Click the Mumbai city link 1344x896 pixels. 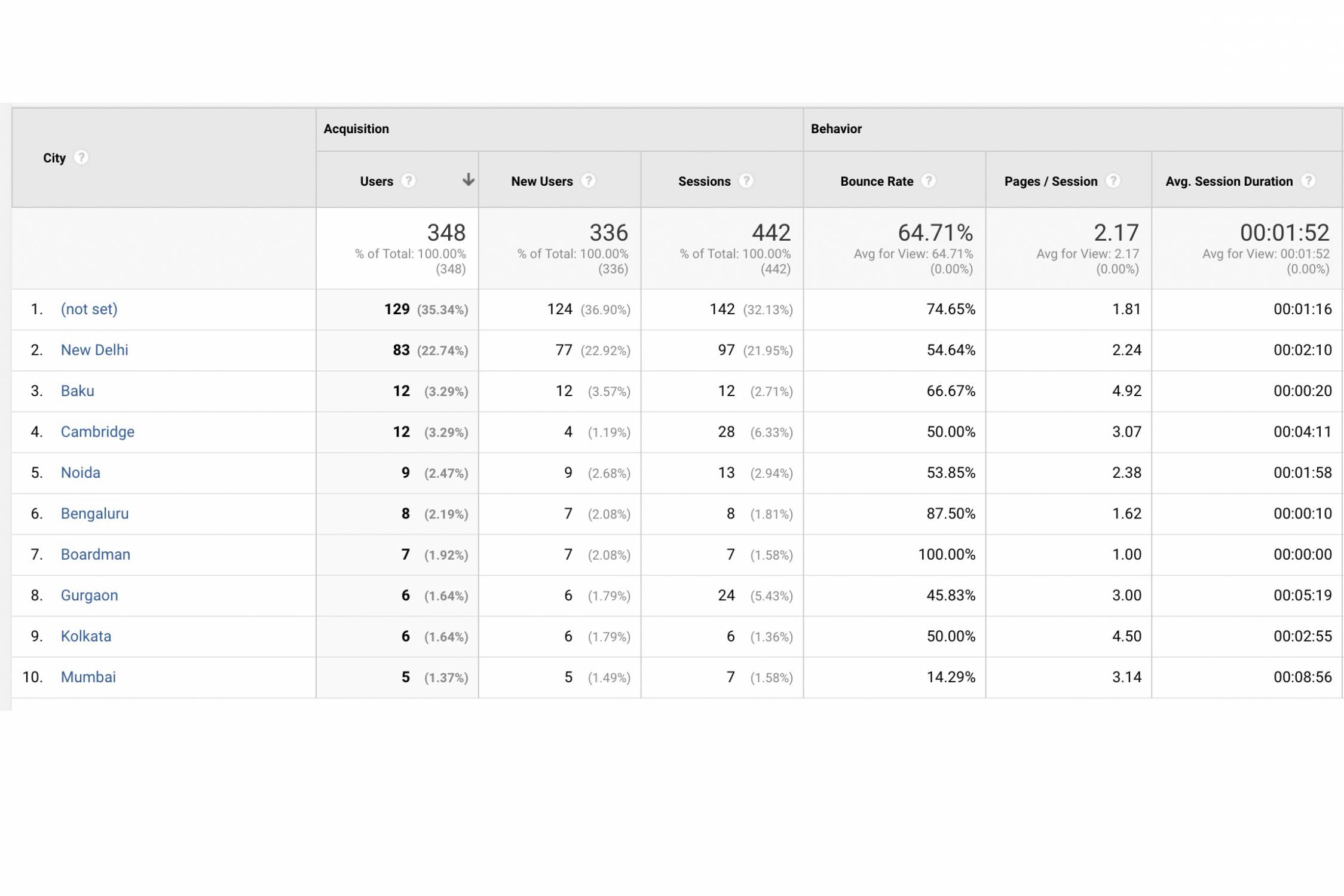coord(88,677)
